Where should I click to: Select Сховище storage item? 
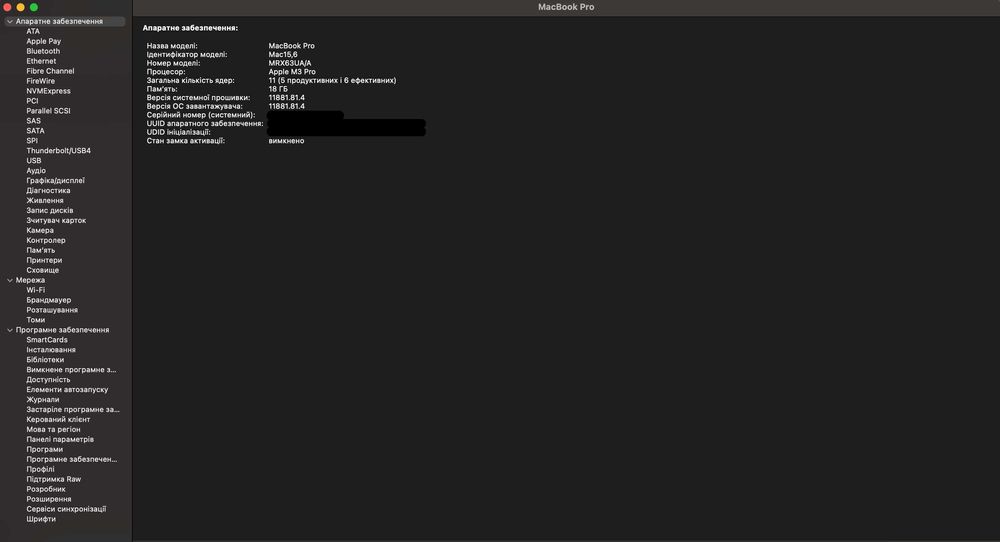pos(43,270)
